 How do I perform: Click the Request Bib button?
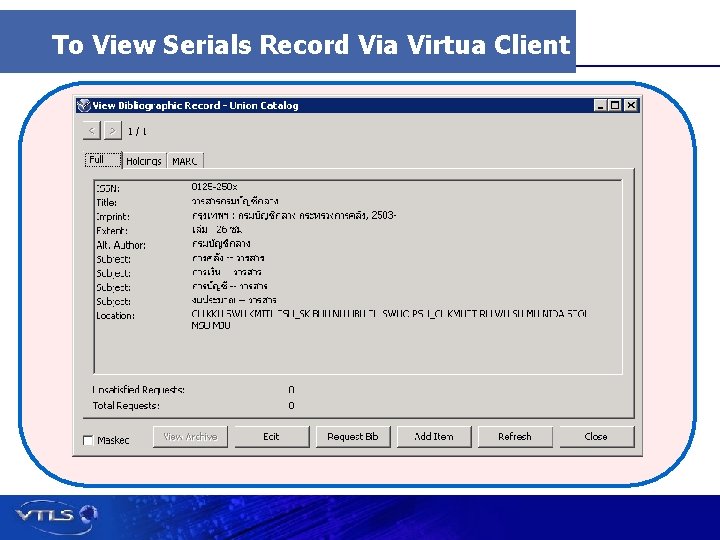point(353,437)
